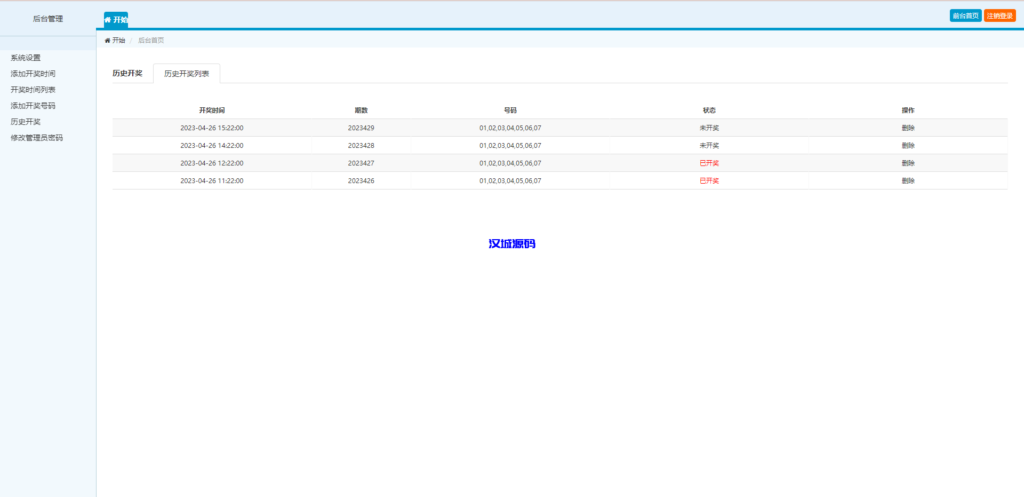Click the home icon in the breadcrumb
Viewport: 1024px width, 497px height.
107,40
